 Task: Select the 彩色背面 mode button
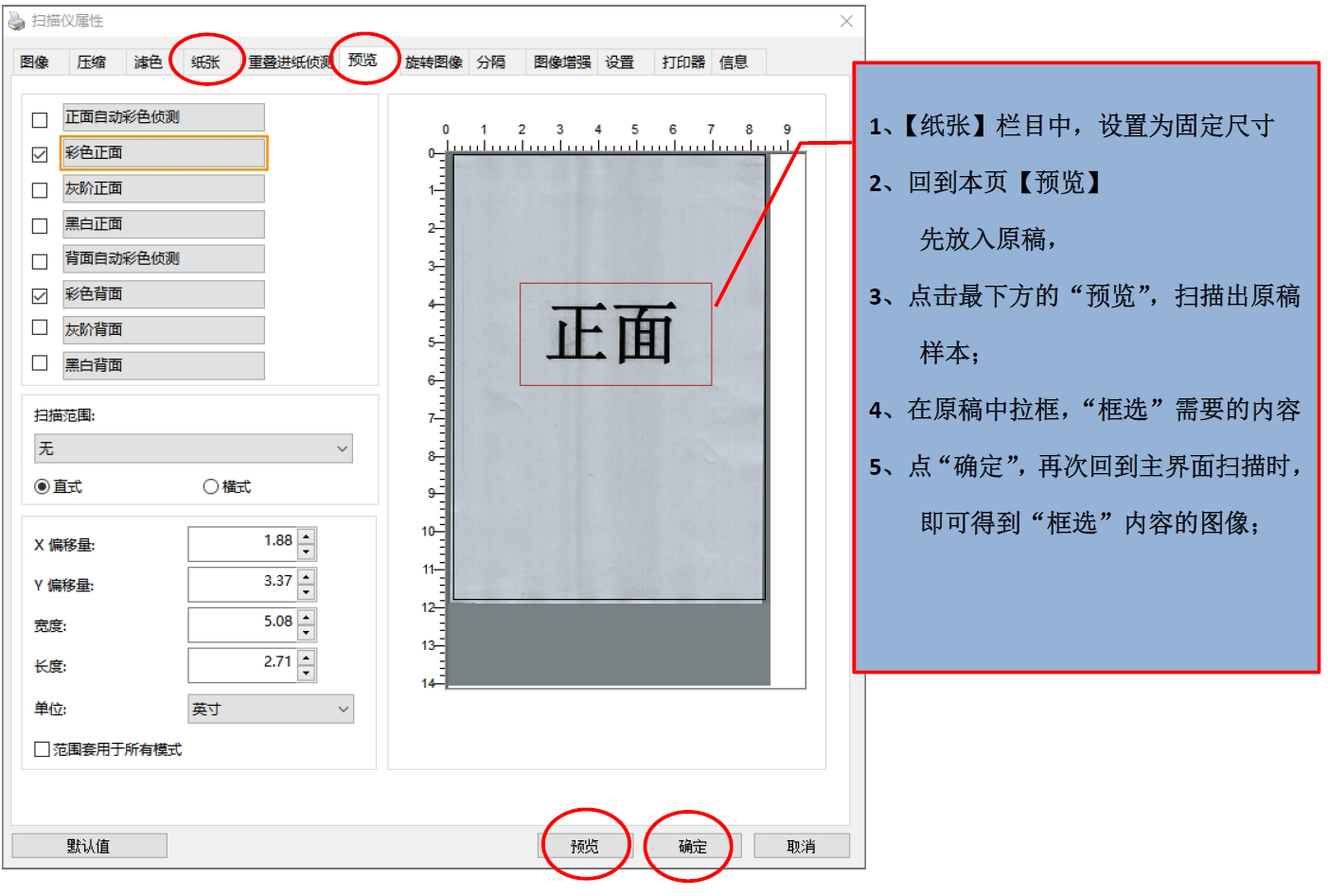[x=164, y=294]
